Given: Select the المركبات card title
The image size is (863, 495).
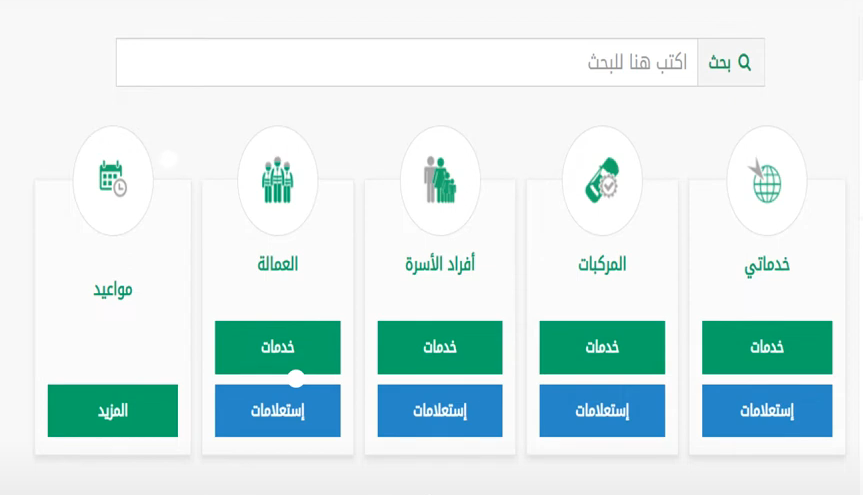Looking at the screenshot, I should [602, 265].
